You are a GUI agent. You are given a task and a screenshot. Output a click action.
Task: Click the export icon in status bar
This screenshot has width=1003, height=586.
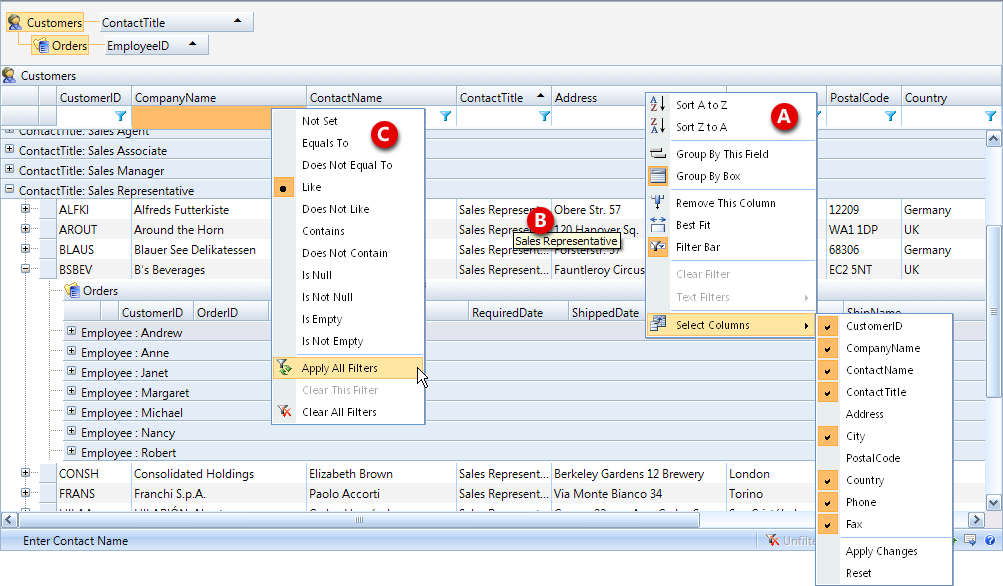pos(970,540)
